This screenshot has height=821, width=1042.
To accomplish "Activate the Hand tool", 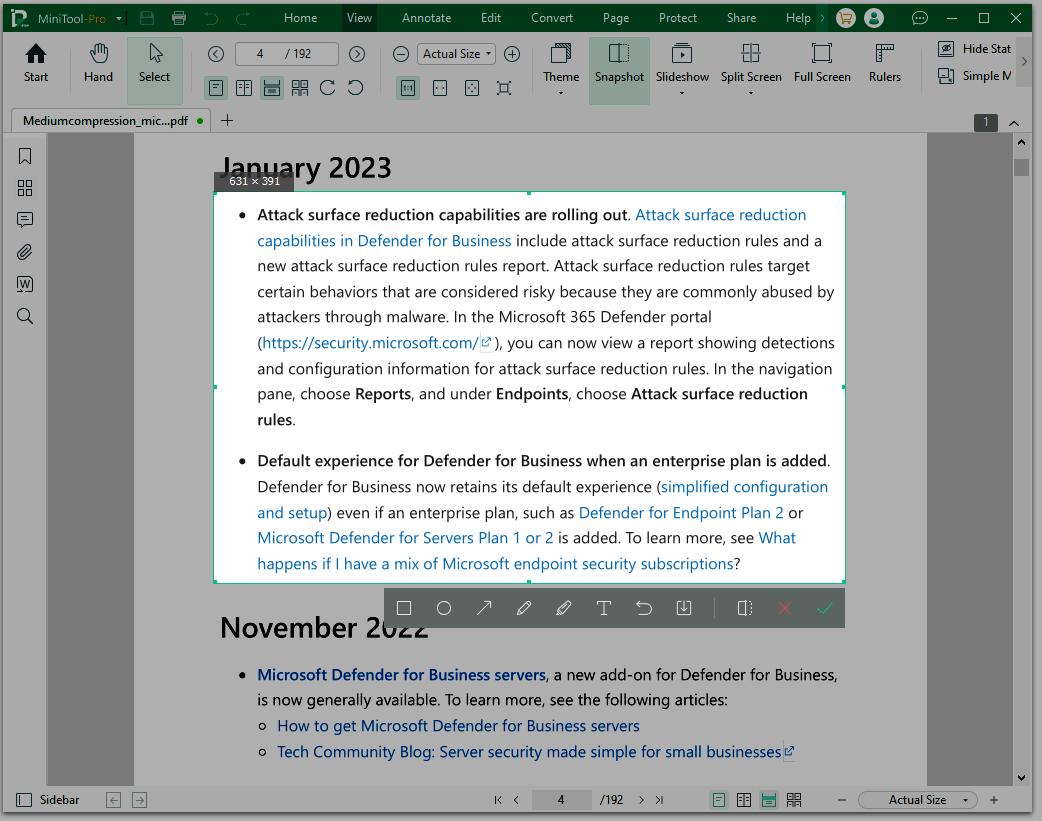I will tap(98, 62).
